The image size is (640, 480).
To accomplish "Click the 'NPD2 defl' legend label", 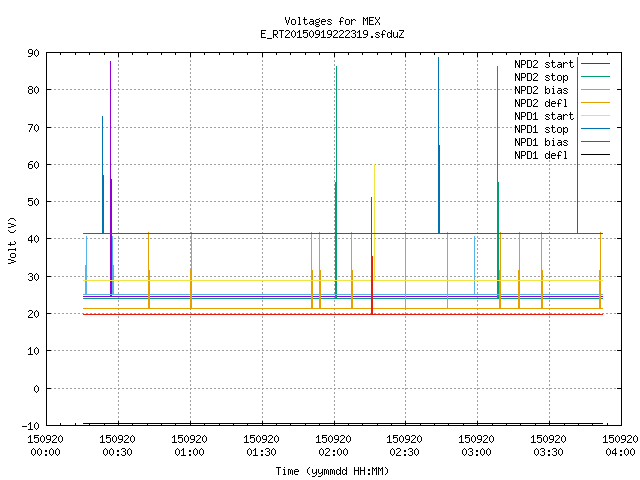I will click(541, 103).
